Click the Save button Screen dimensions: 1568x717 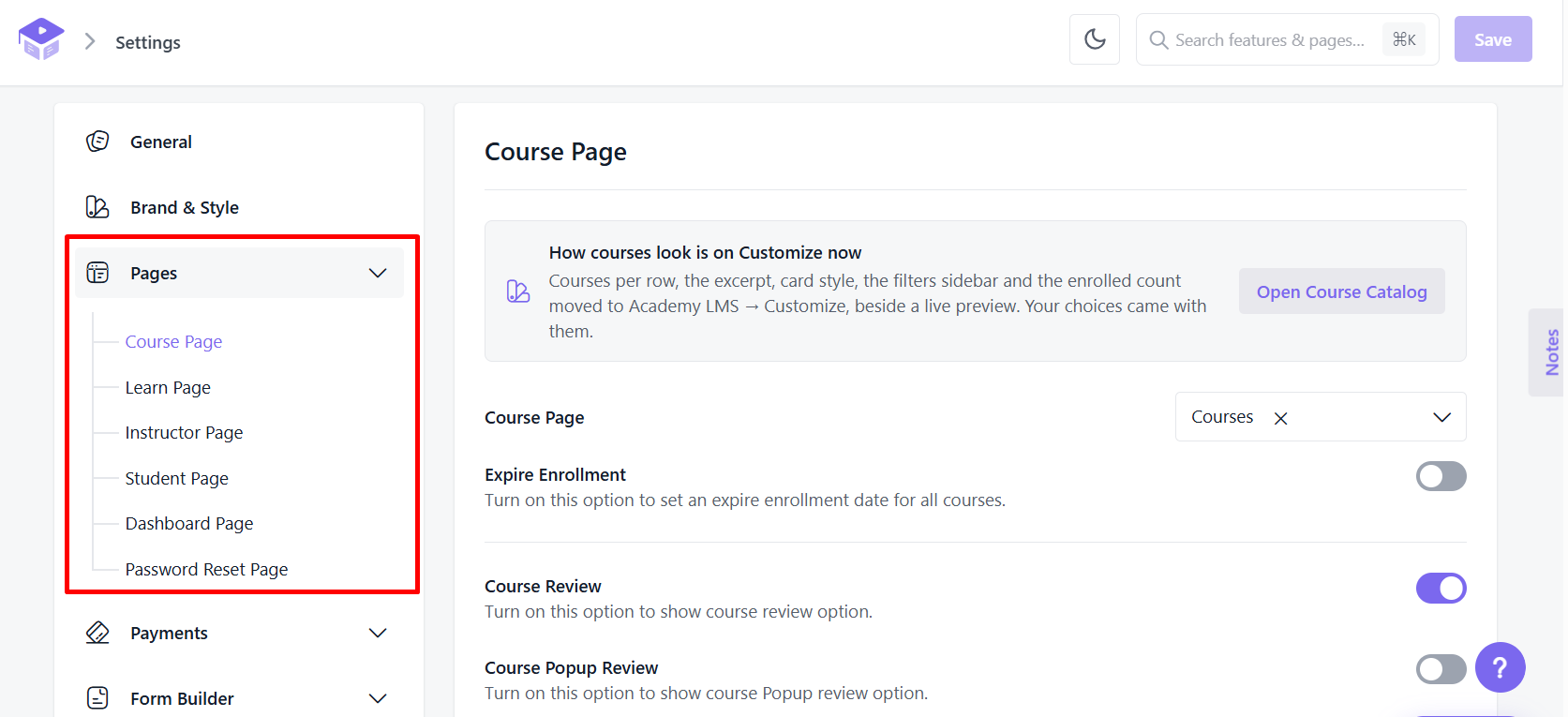[x=1493, y=39]
